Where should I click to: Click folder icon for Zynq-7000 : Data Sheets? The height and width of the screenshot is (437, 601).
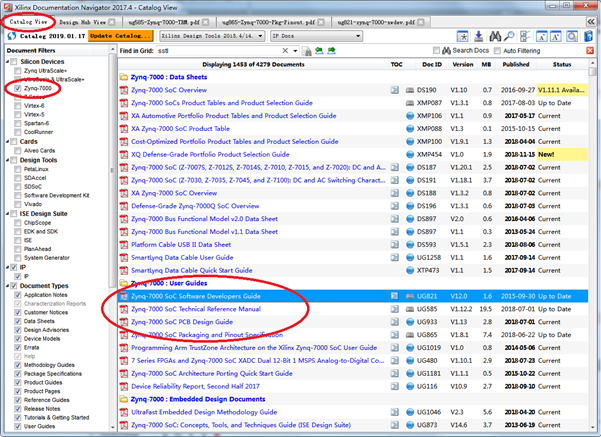(123, 77)
